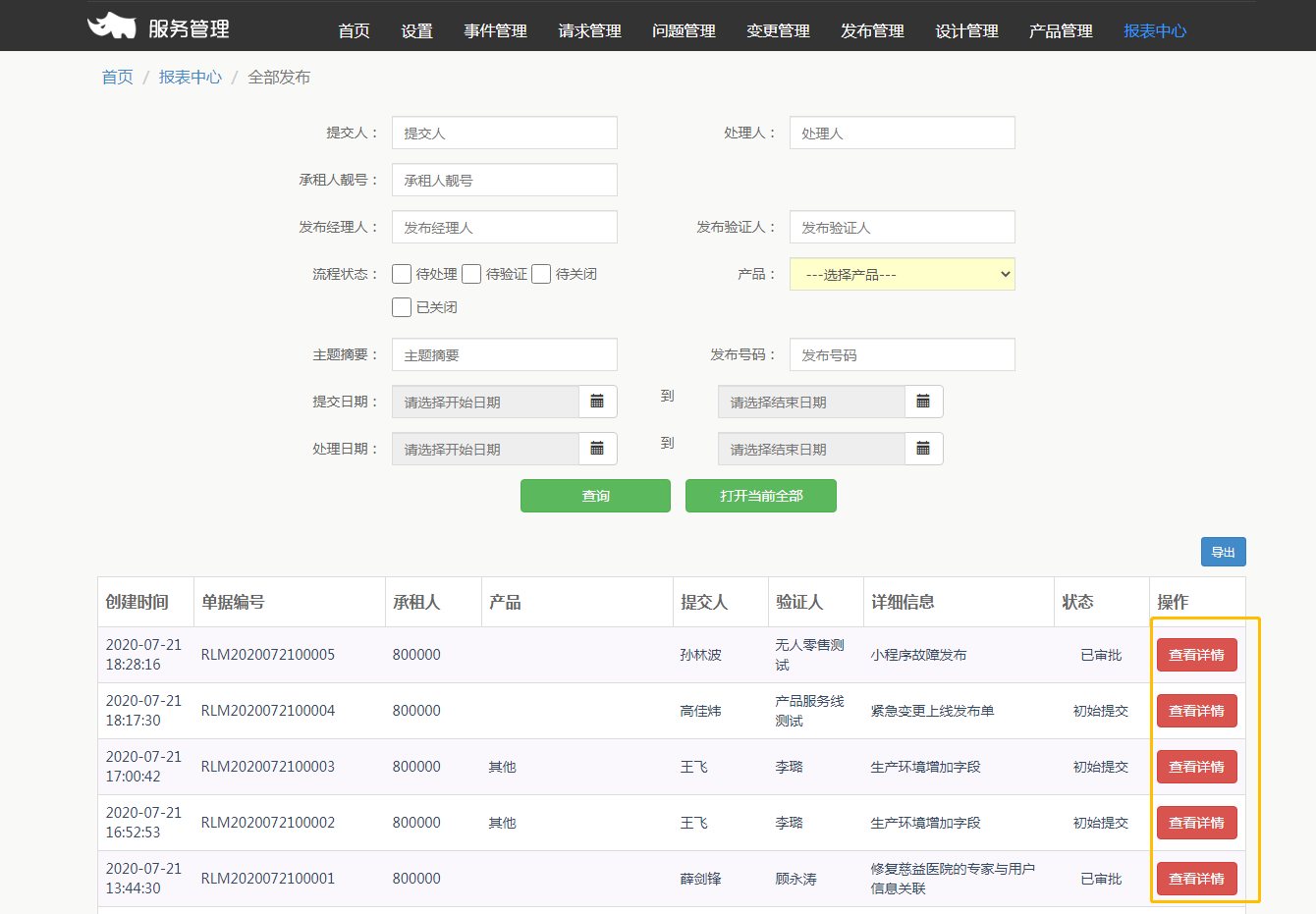Focus the 发布经理人 input field
The height and width of the screenshot is (914, 1316).
pyautogui.click(x=505, y=227)
